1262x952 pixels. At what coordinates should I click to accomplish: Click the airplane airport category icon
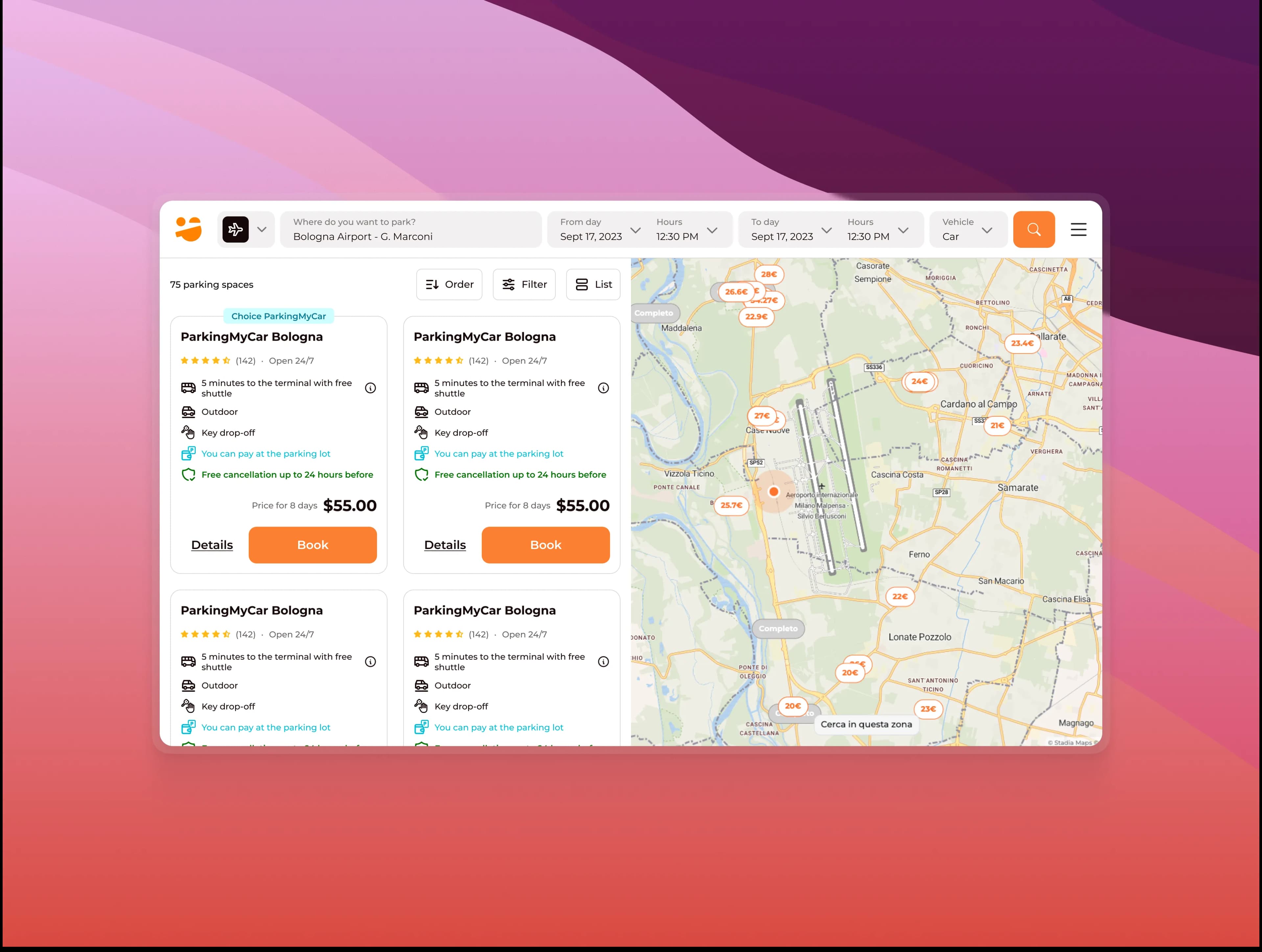[236, 229]
